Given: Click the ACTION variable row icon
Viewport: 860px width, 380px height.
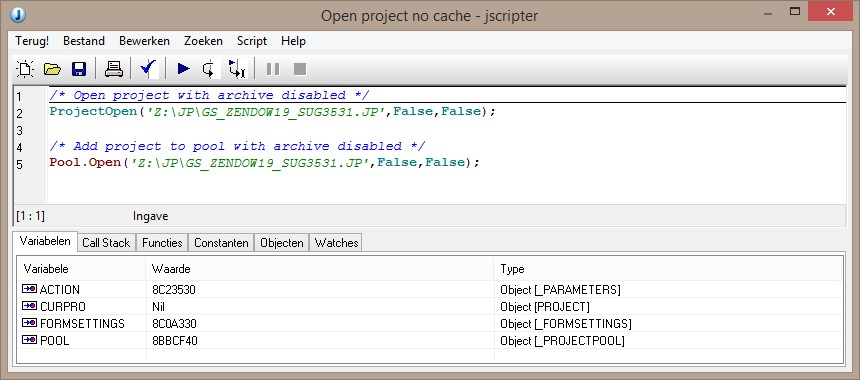Looking at the screenshot, I should [x=29, y=289].
